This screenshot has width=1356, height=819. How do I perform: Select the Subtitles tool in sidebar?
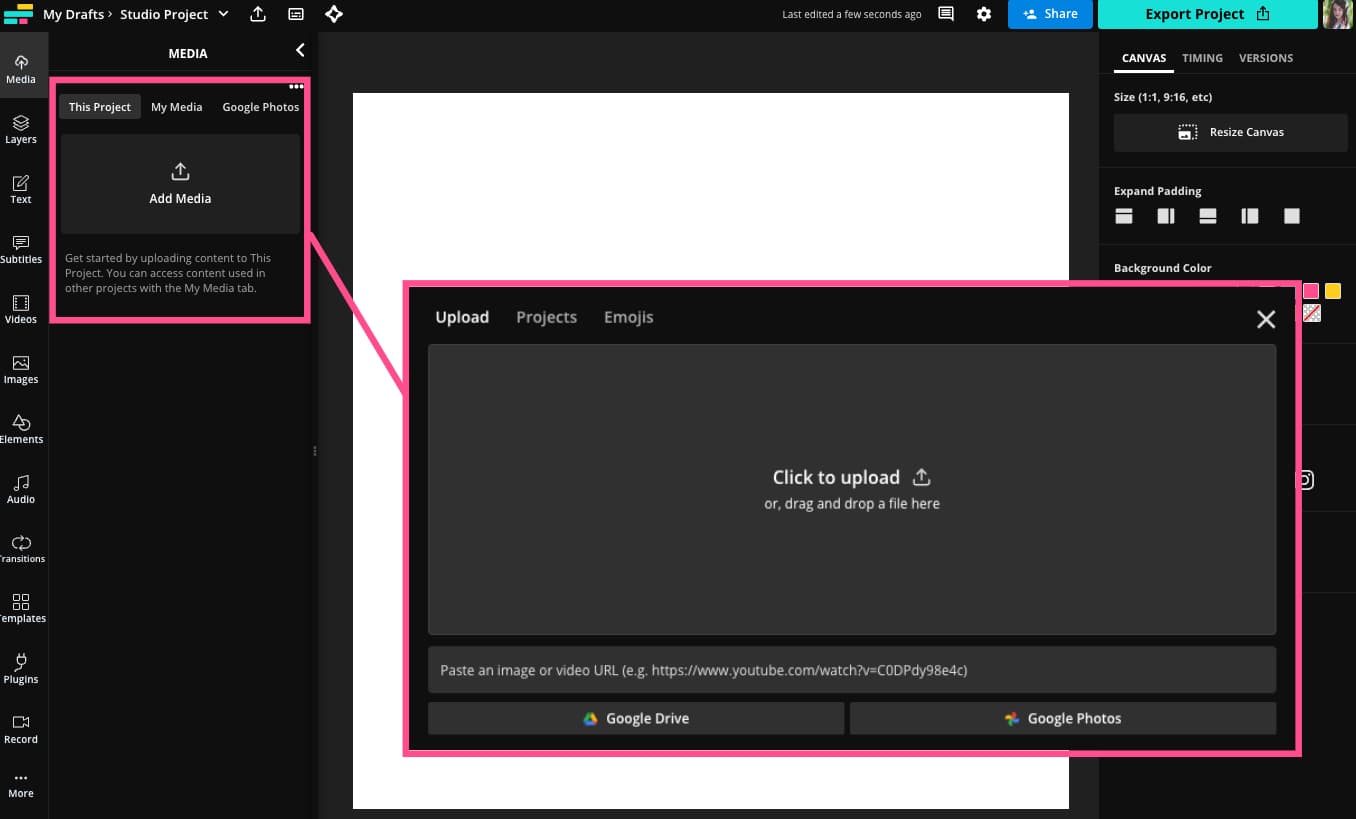(x=21, y=249)
